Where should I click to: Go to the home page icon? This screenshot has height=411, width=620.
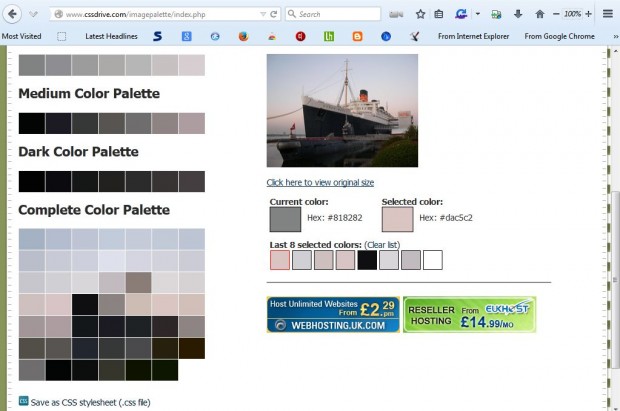pos(540,14)
